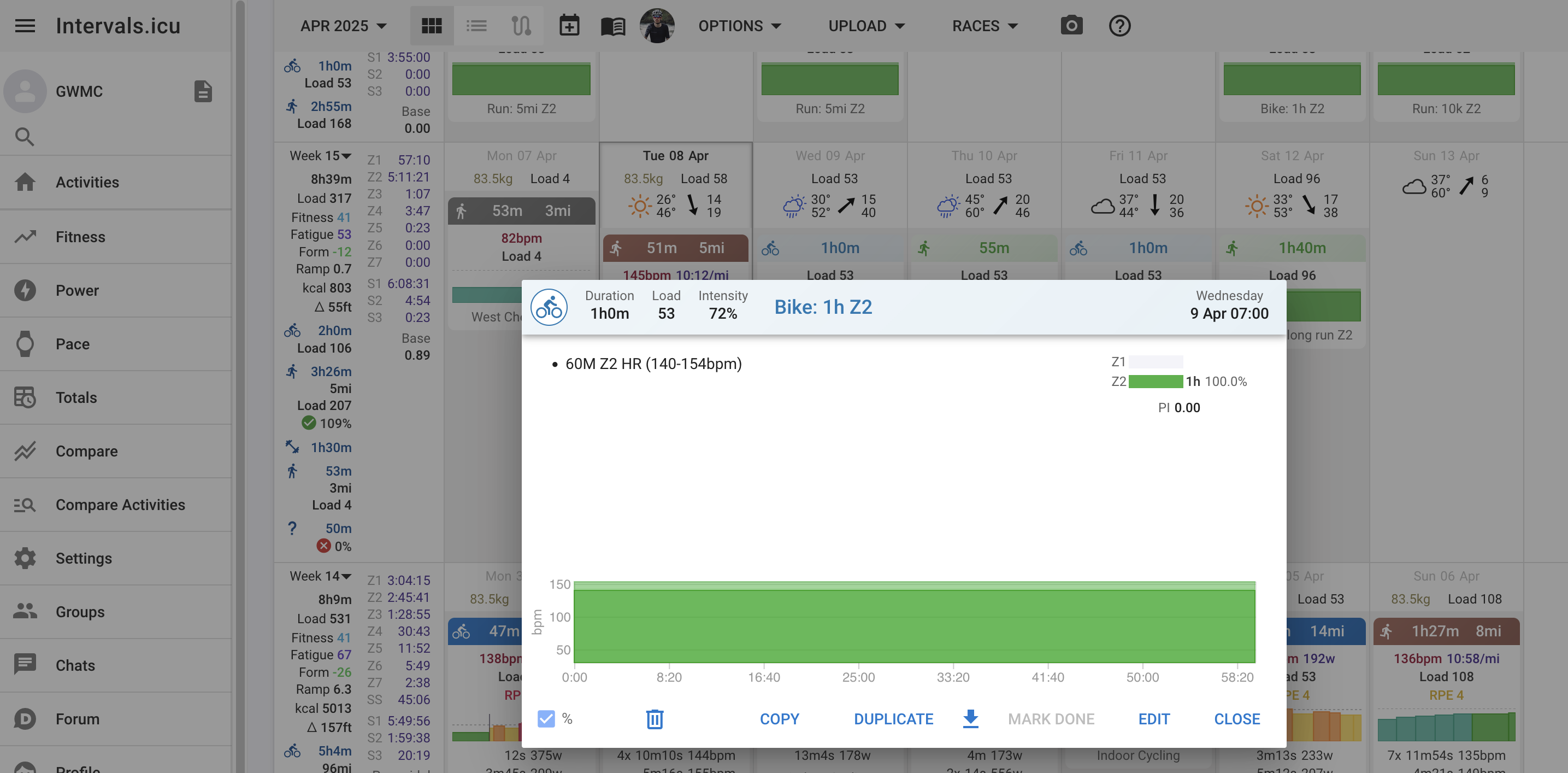Click COPY in the workout dialog
This screenshot has height=773, width=1568.
click(x=779, y=719)
